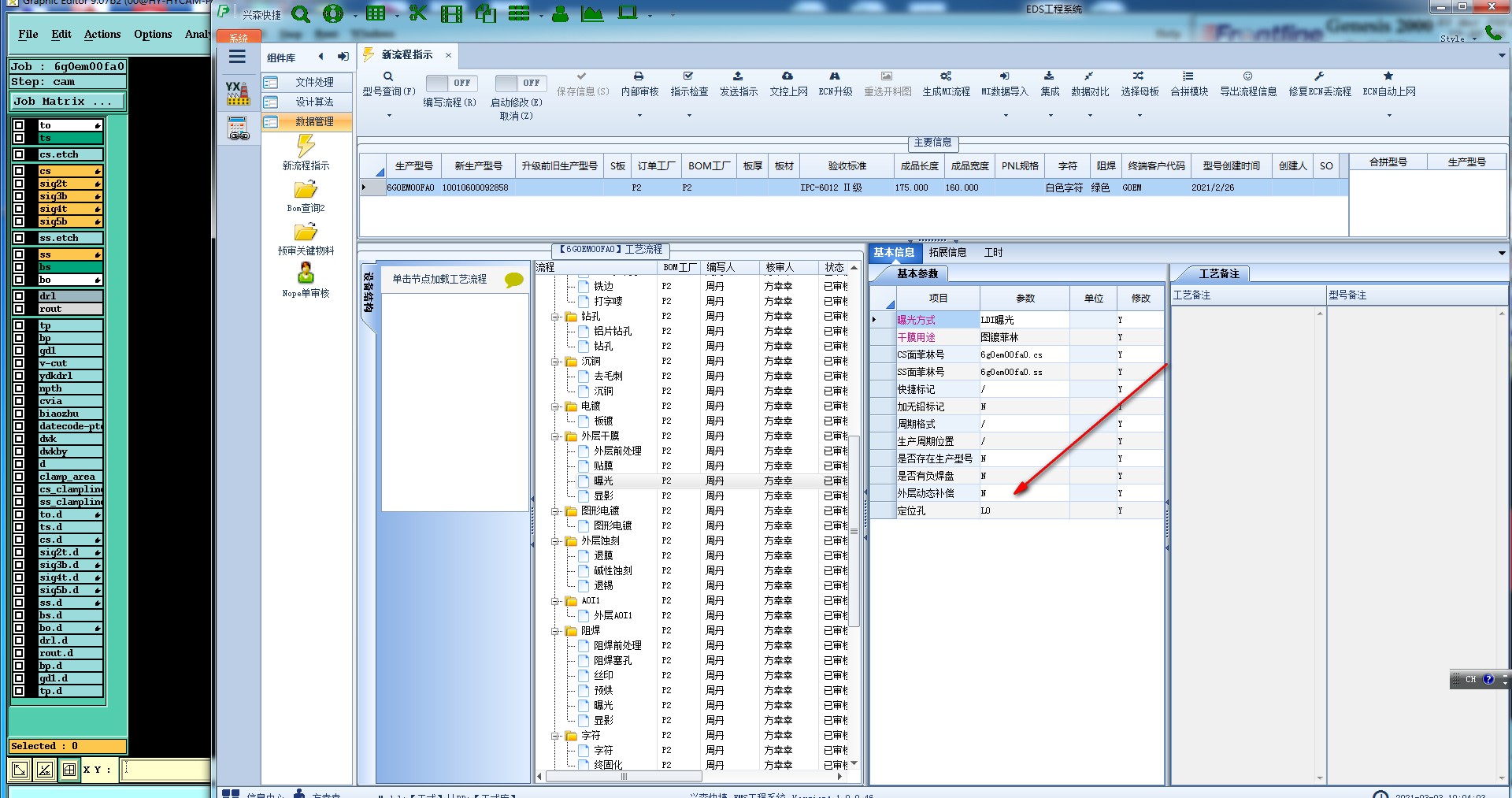
Task: Toggle visibility box of 'to' layer
Action: point(19,125)
